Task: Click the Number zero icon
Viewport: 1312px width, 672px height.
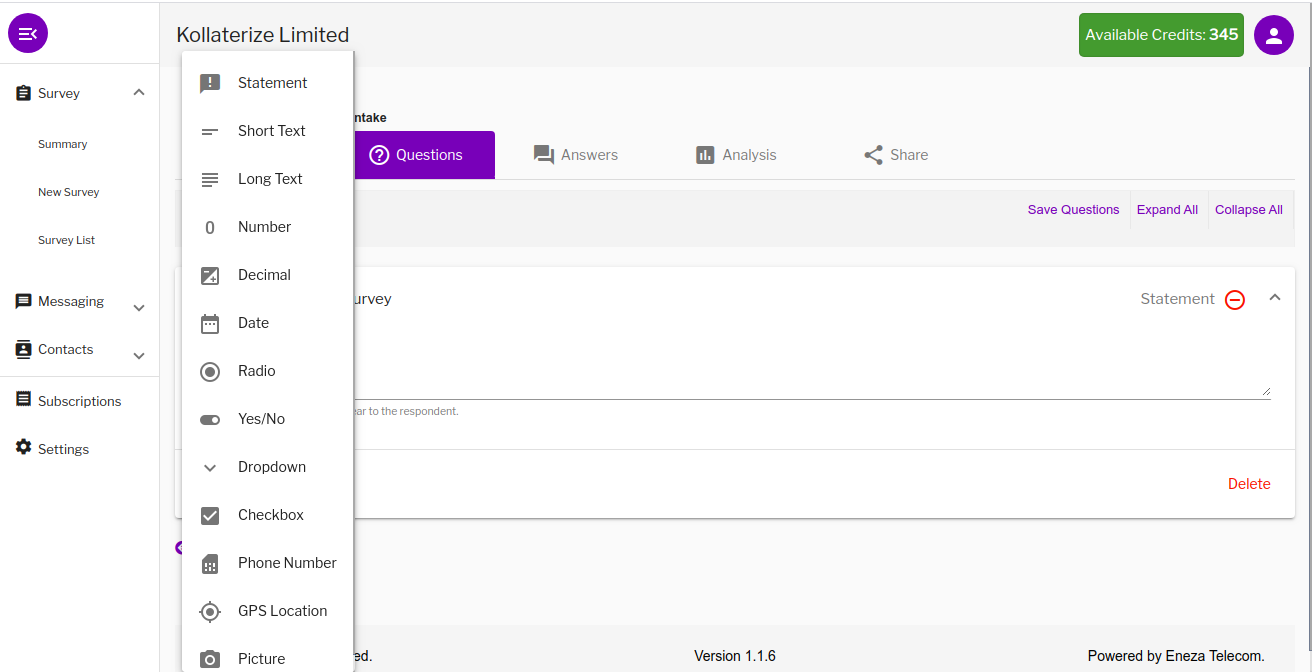Action: pos(210,227)
